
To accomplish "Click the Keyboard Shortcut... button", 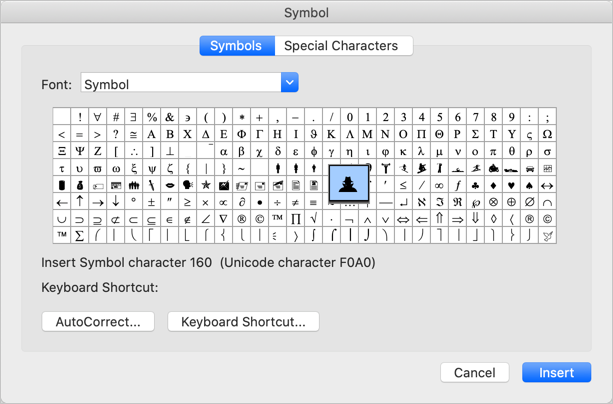I will [243, 321].
